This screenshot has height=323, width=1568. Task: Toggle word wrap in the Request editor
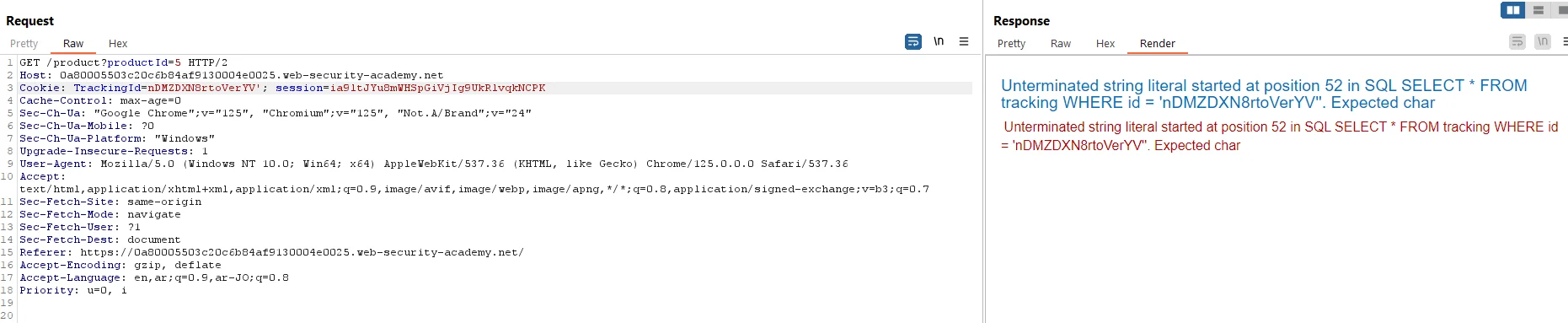click(913, 41)
